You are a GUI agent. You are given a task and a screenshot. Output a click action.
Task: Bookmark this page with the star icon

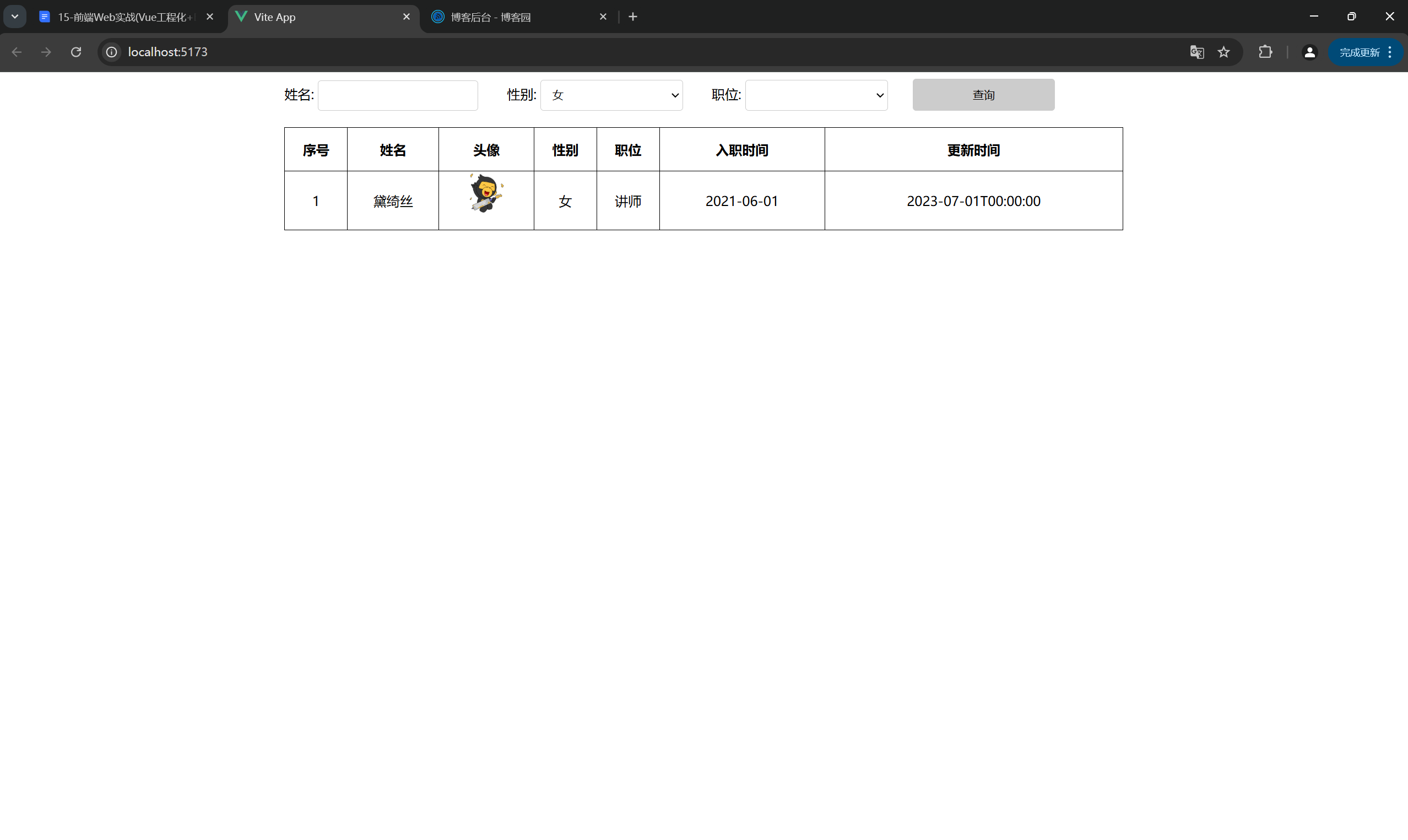pos(1223,52)
